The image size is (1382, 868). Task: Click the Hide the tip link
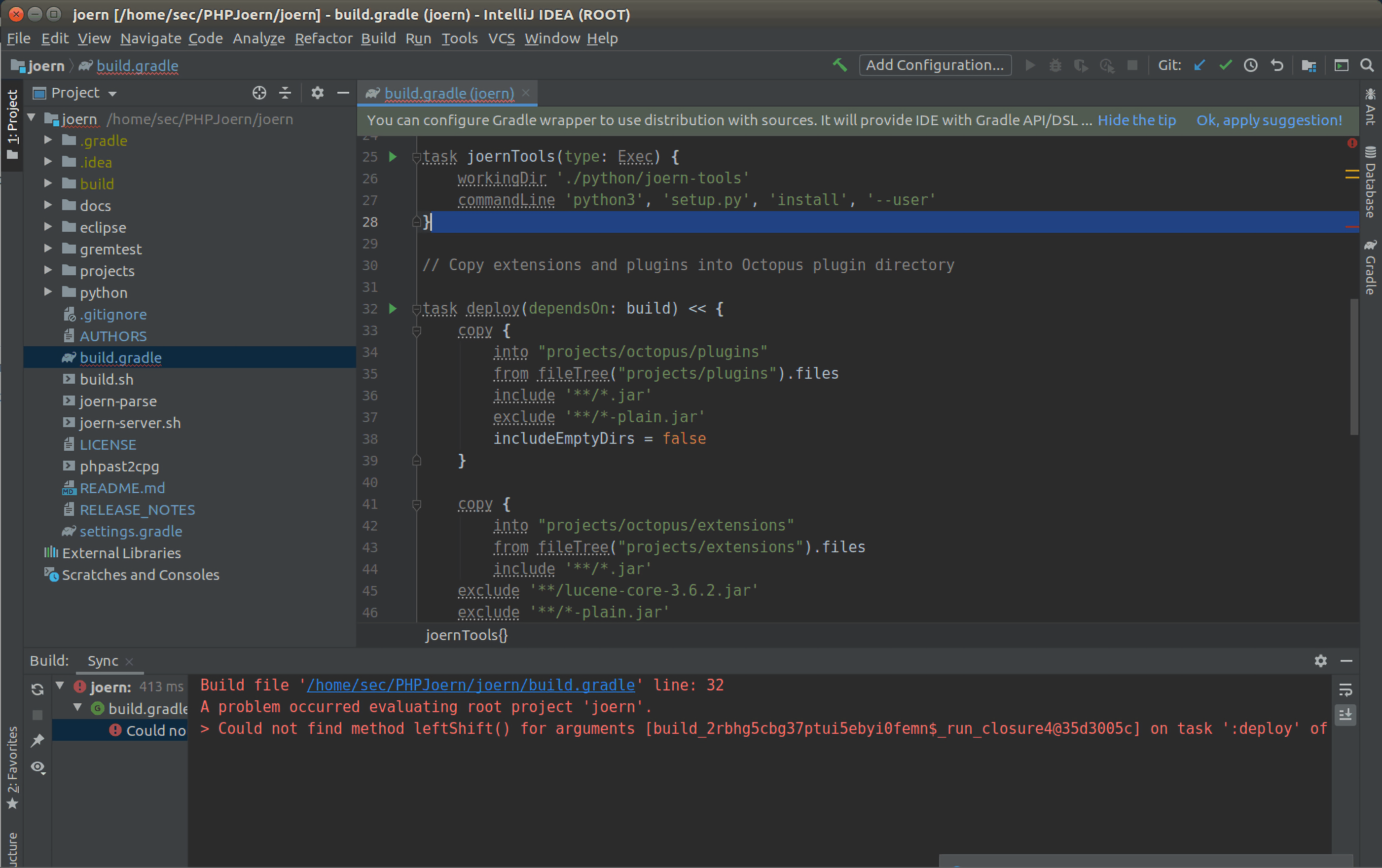coord(1136,120)
